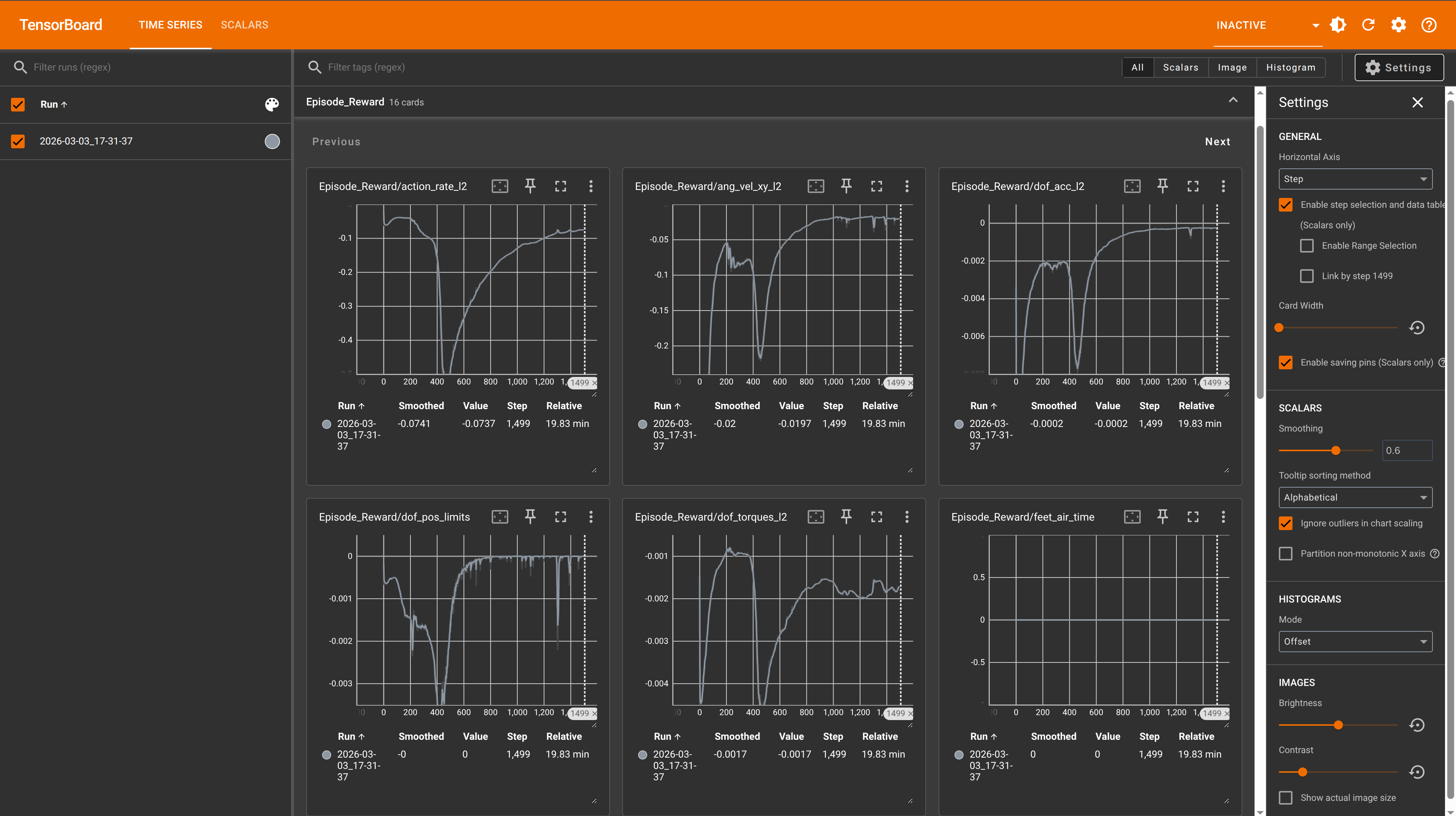Switch to the SCALARS tab

[x=245, y=25]
